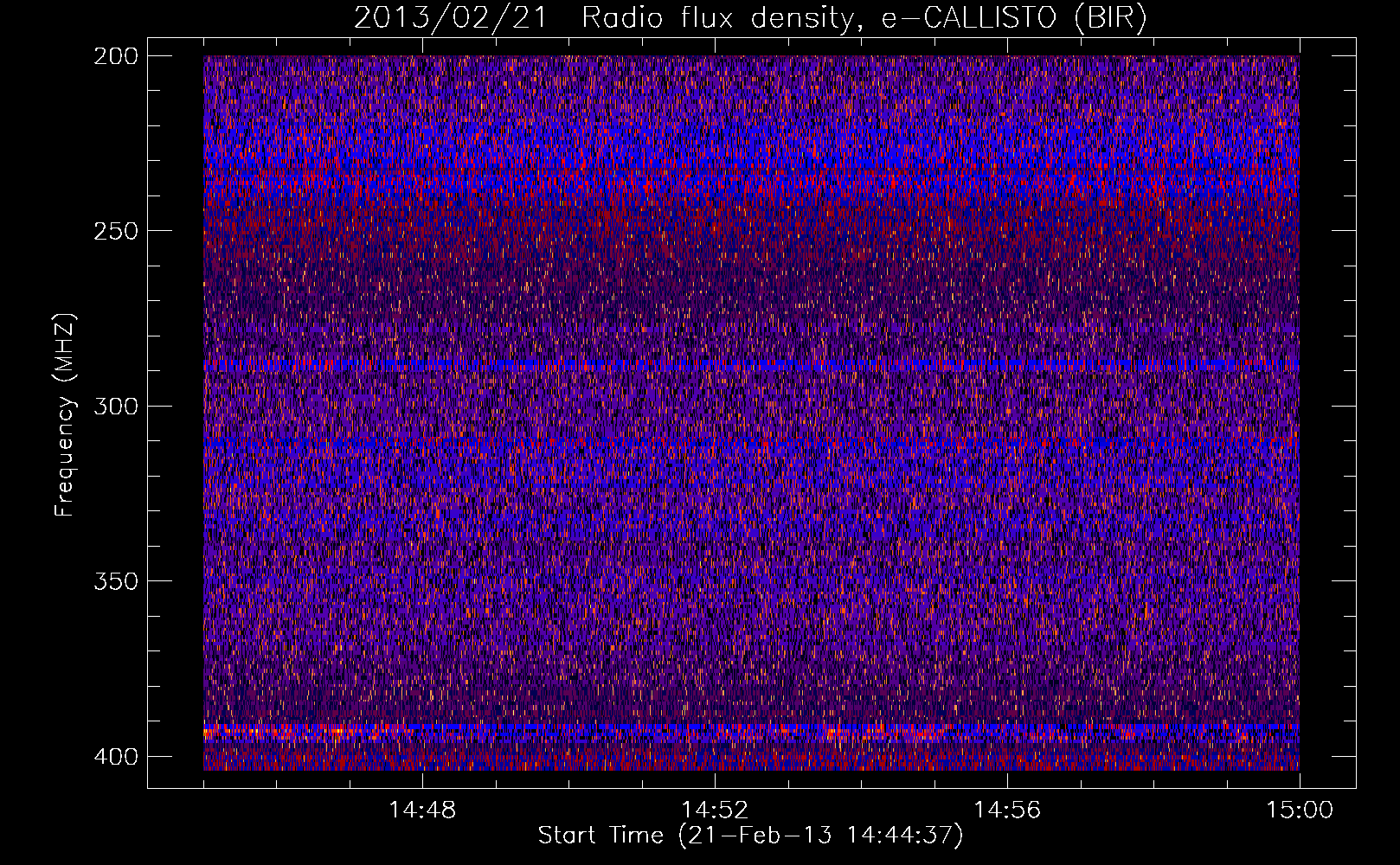Click the 'Start Time (21-Feb-13 14:44:37)' label
1400x865 pixels.
[x=750, y=836]
